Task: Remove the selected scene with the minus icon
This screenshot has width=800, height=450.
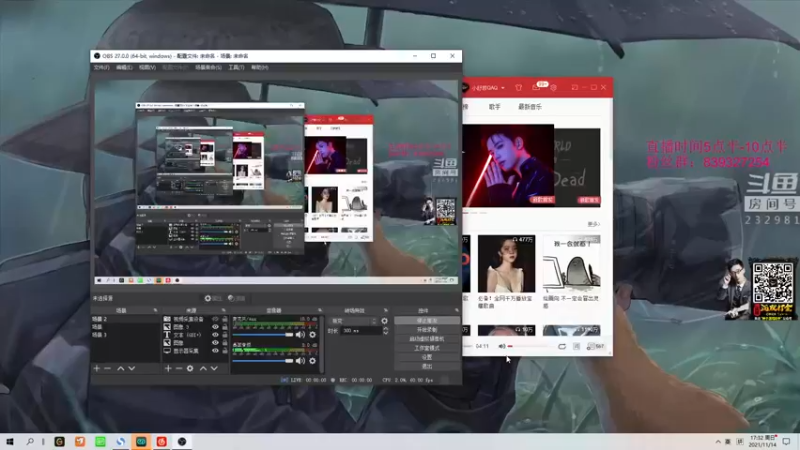Action: (108, 368)
